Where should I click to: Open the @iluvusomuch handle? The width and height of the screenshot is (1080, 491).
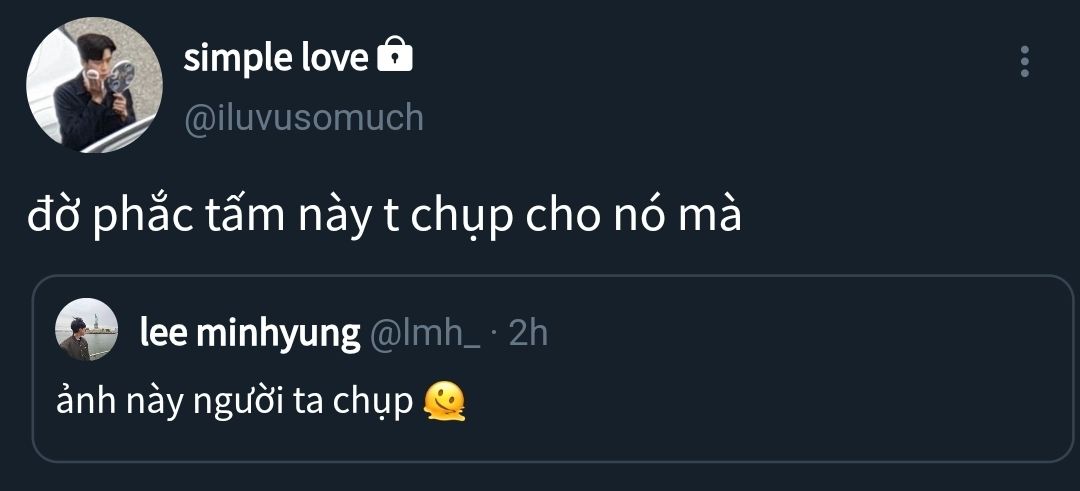pos(303,118)
